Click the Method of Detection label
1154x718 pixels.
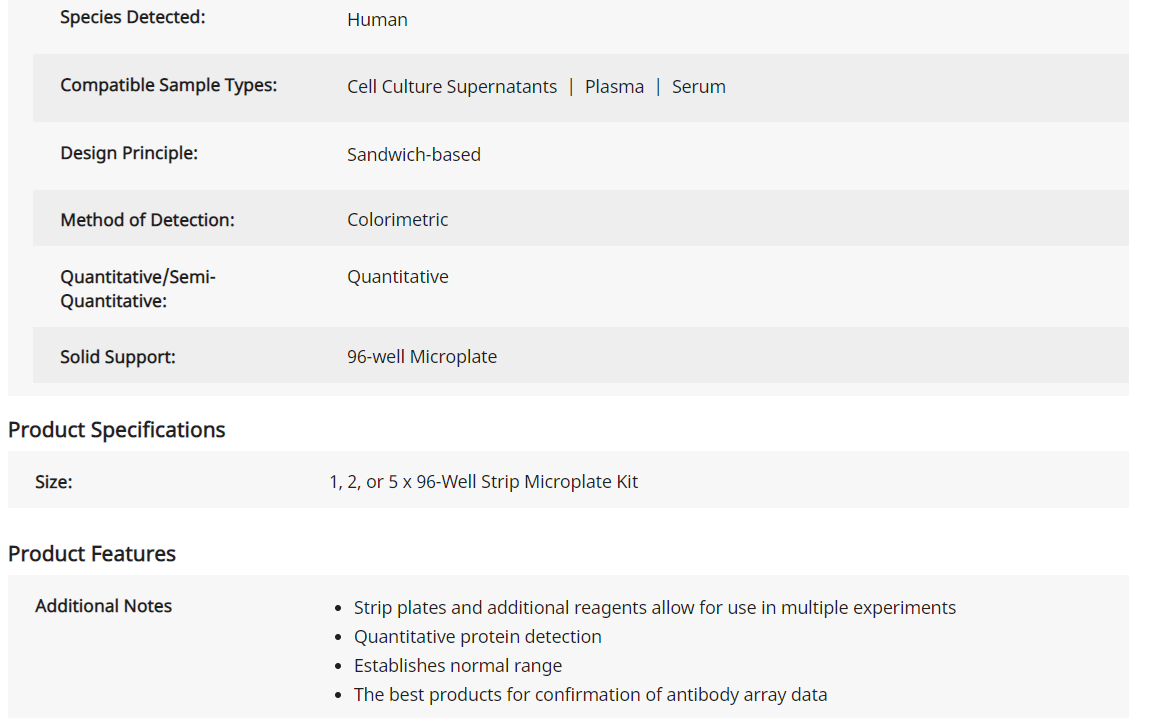[x=147, y=220]
